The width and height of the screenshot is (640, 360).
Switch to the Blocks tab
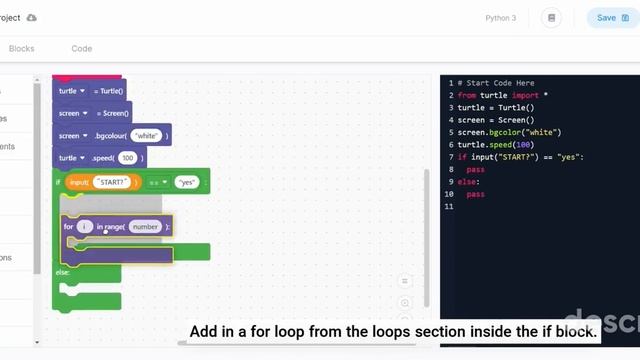coord(22,49)
